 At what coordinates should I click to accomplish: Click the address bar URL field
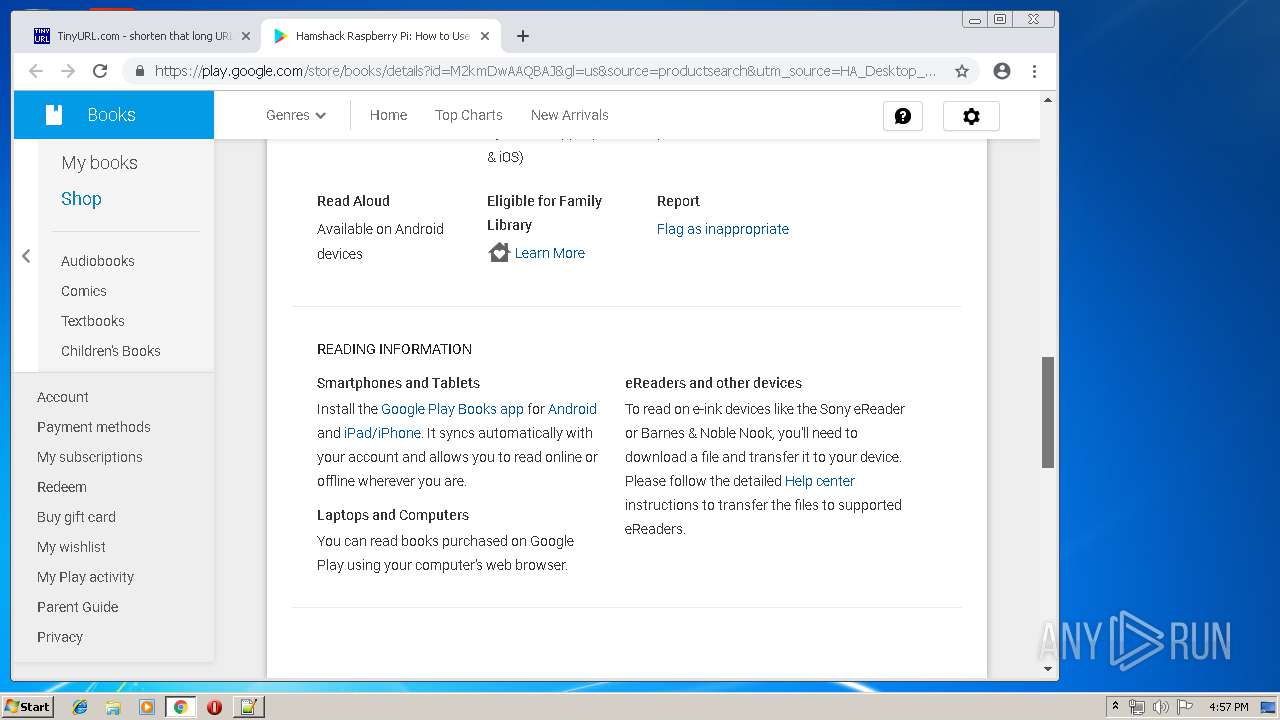(x=545, y=71)
